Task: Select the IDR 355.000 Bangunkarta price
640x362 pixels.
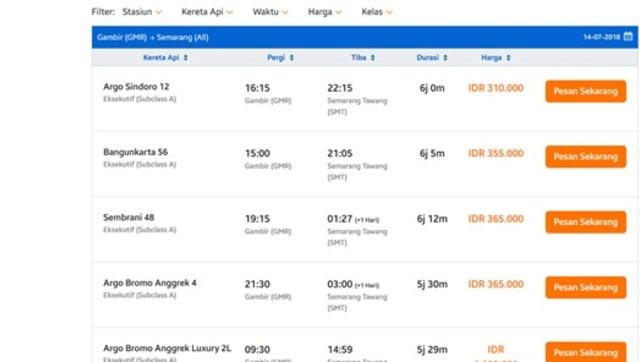Action: 496,153
